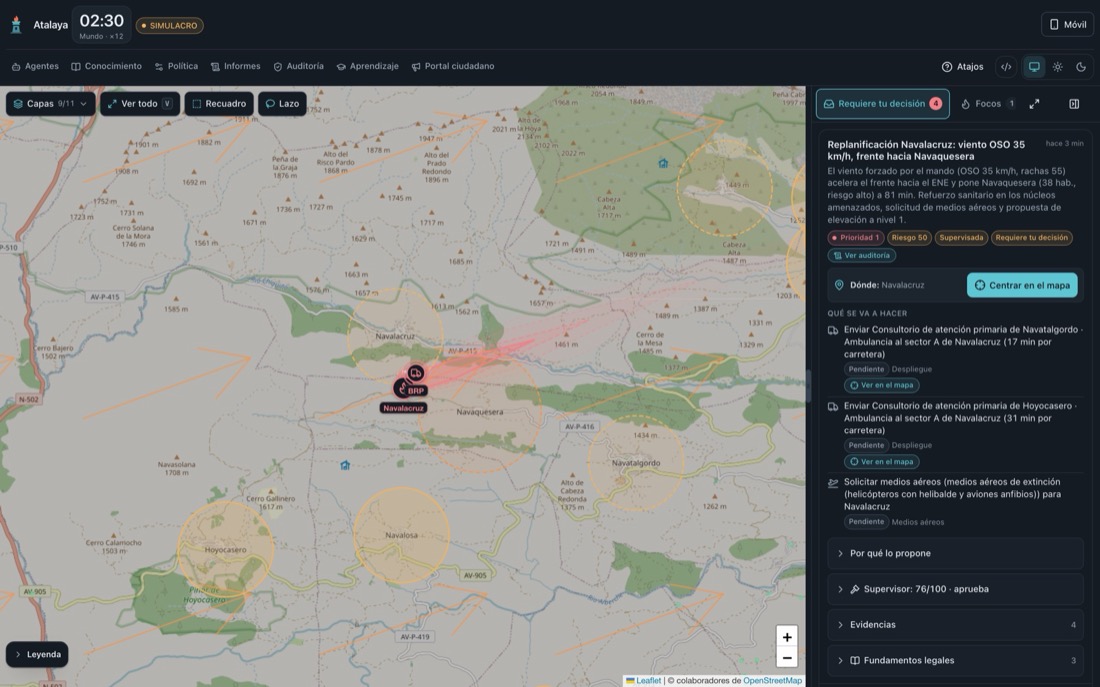Zoom out on the map
Image resolution: width=1100 pixels, height=687 pixels.
coord(787,658)
